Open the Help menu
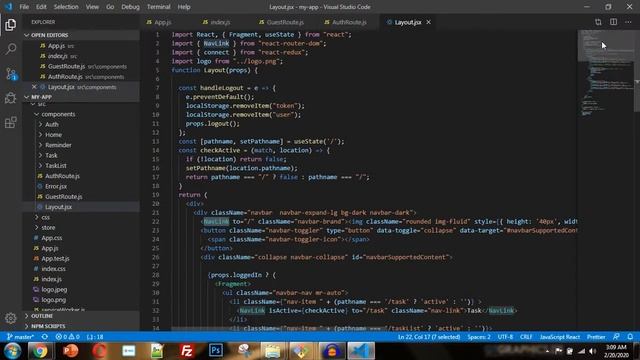This screenshot has width=640, height=360. point(184,7)
